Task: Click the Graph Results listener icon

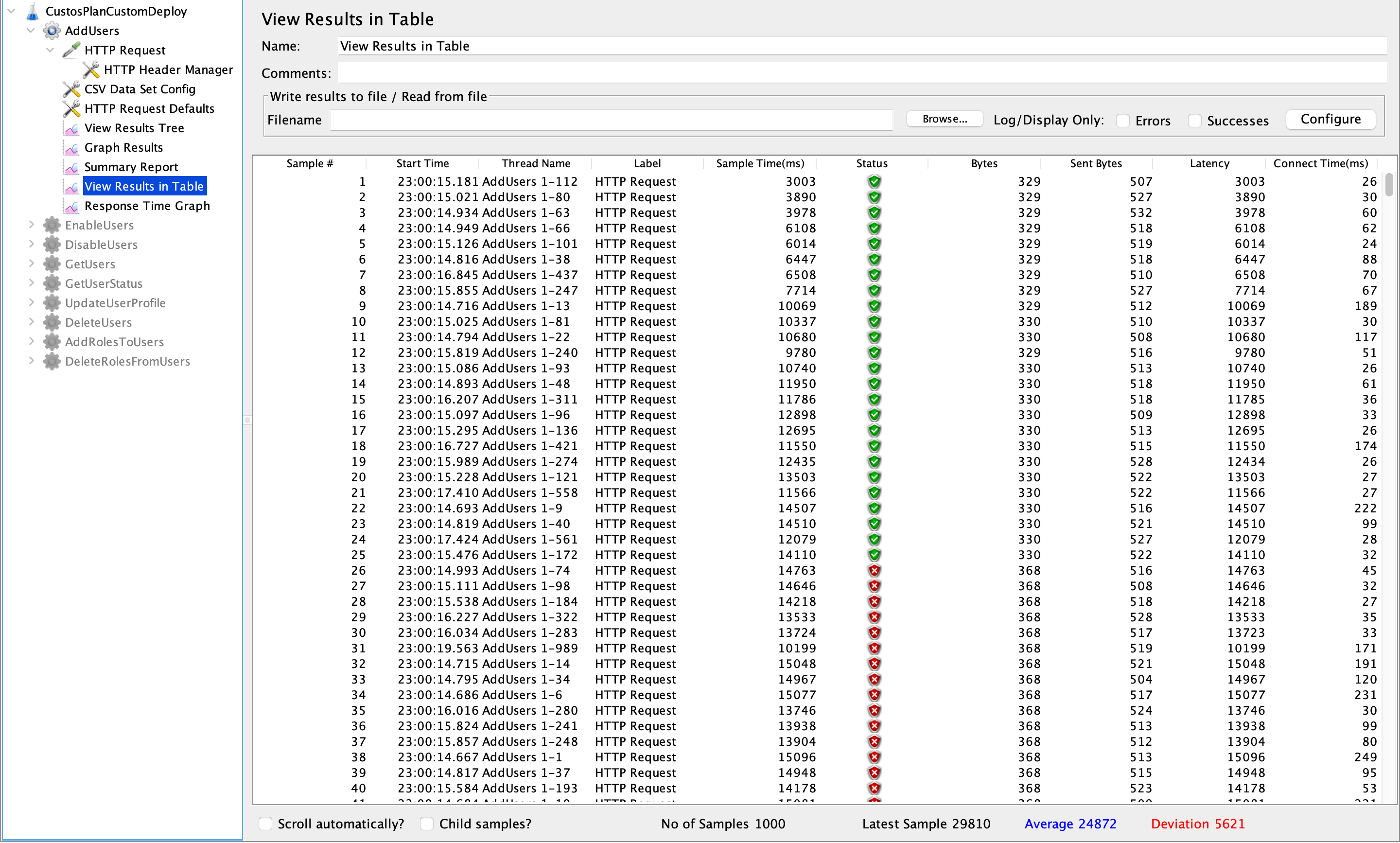Action: point(71,148)
